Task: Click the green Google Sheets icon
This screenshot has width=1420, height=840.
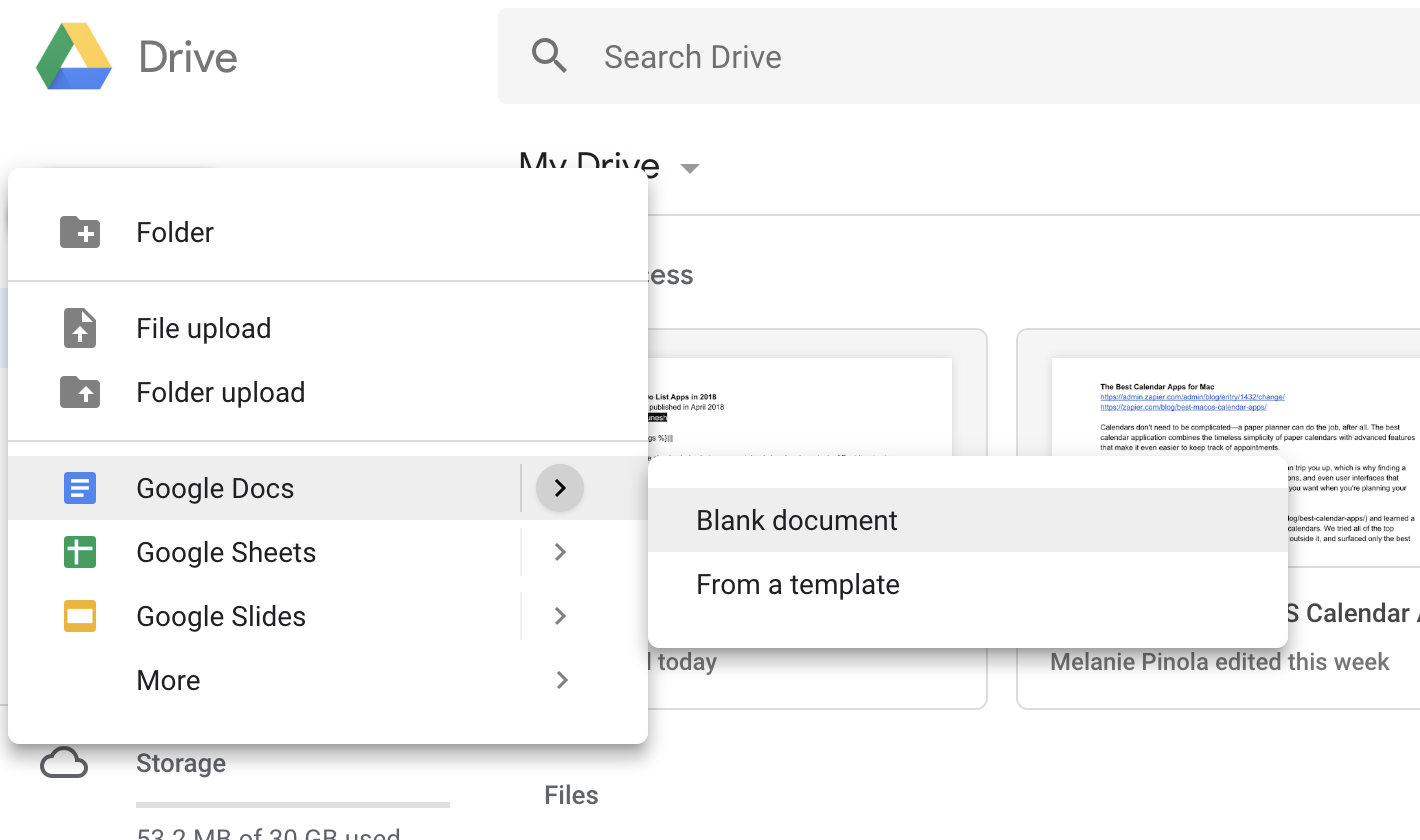Action: pos(80,552)
